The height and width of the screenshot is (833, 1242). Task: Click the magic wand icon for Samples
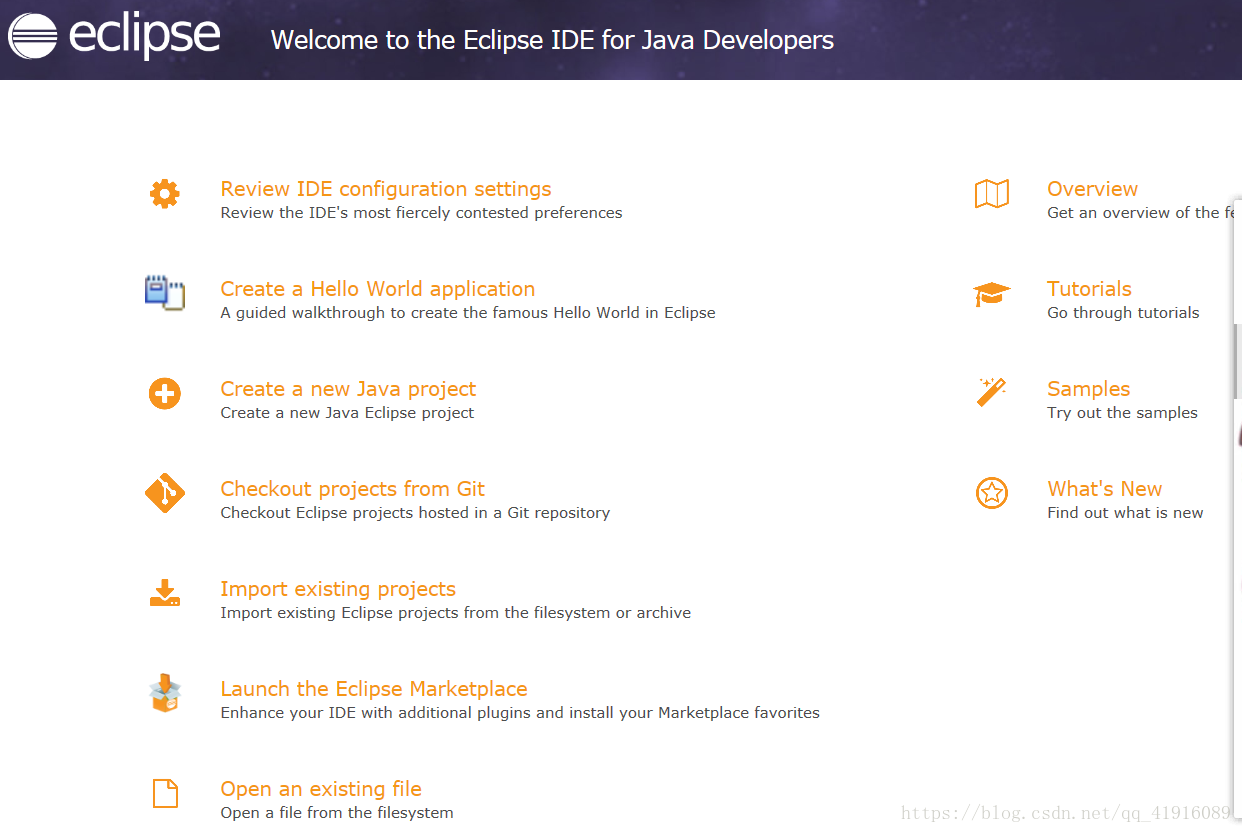[x=991, y=392]
